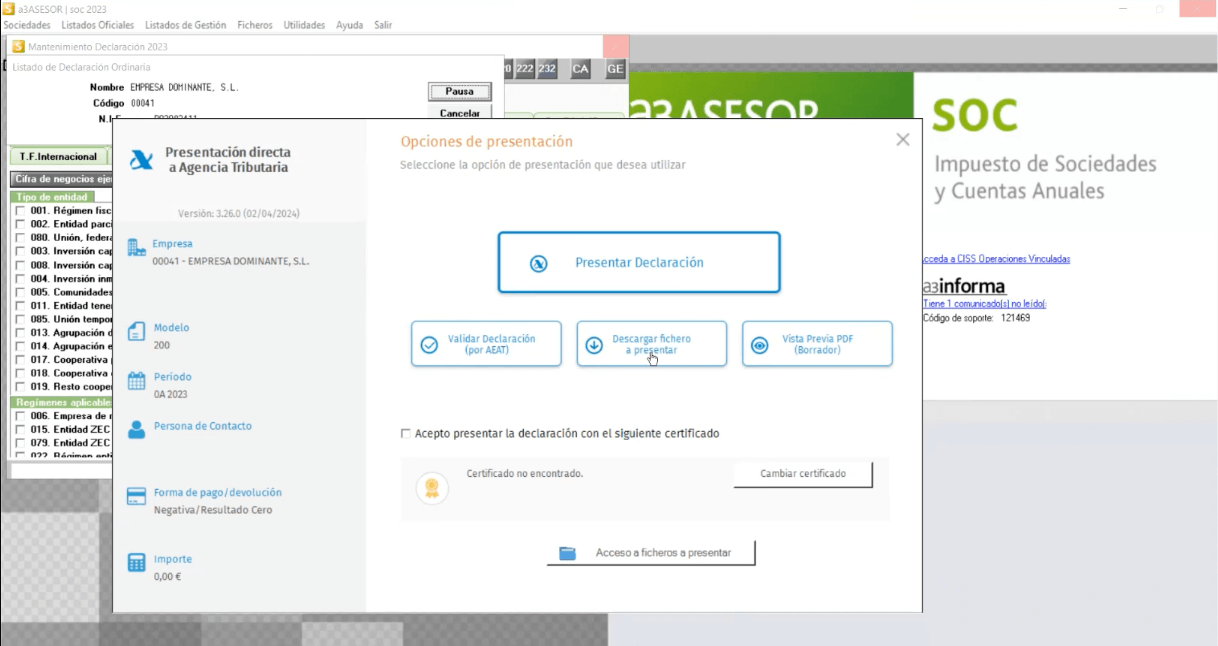Click the Agencia Tributaria logo icon

pyautogui.click(x=142, y=160)
